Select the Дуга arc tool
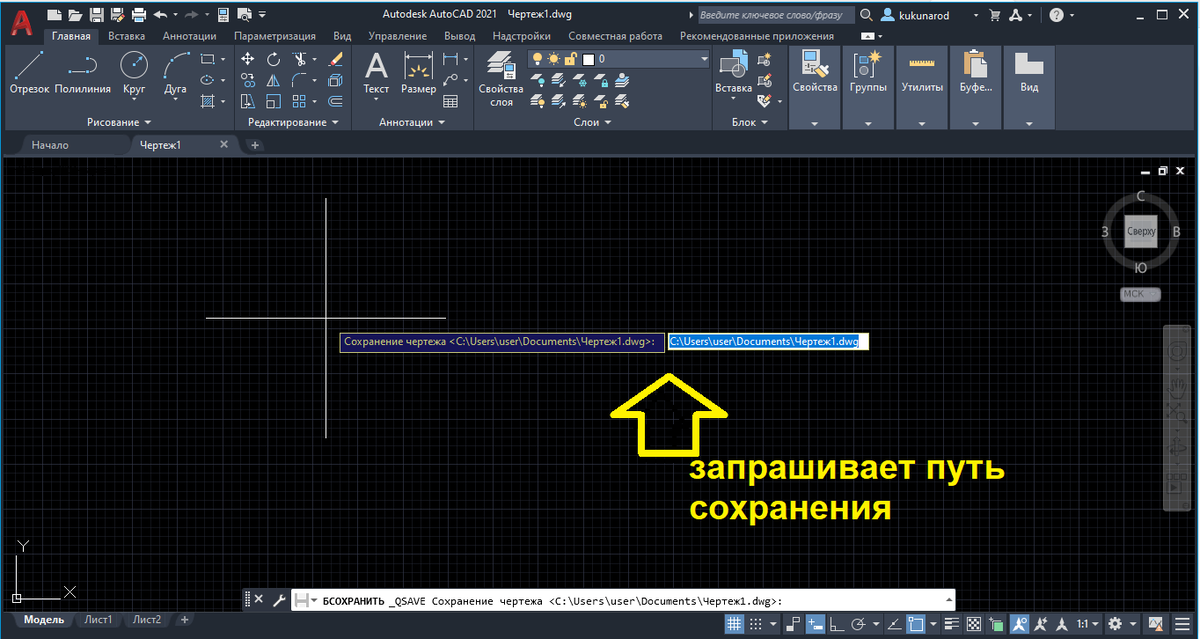The height and width of the screenshot is (639, 1200). pyautogui.click(x=176, y=72)
